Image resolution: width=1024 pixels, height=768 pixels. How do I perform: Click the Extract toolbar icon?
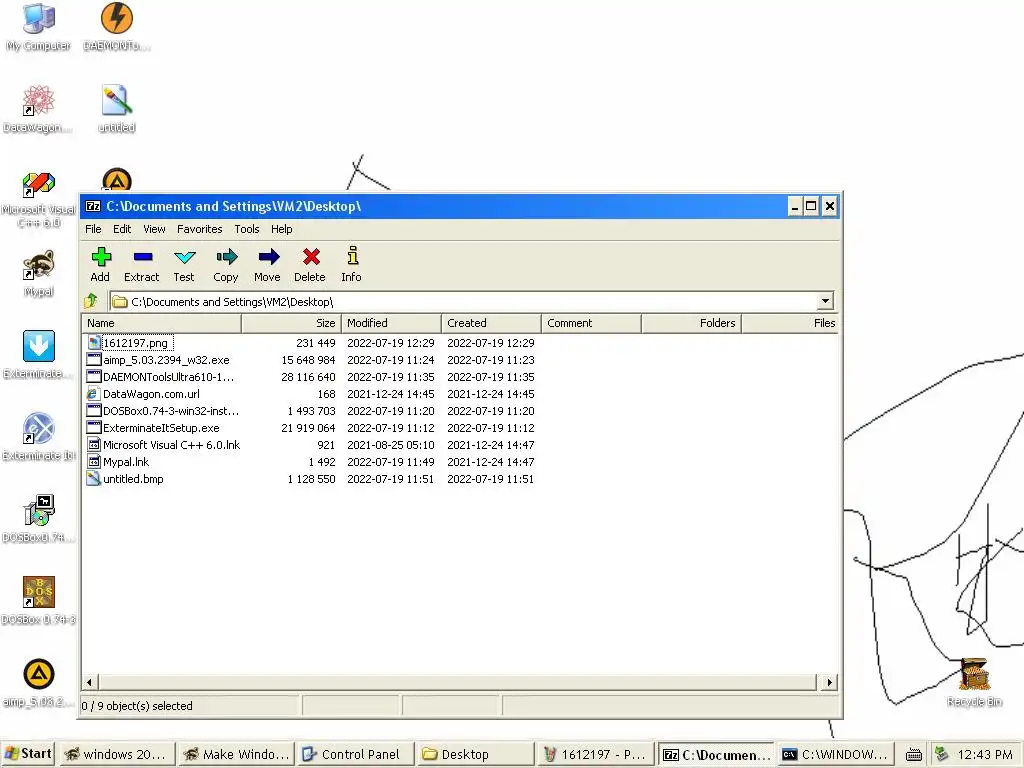coord(142,257)
